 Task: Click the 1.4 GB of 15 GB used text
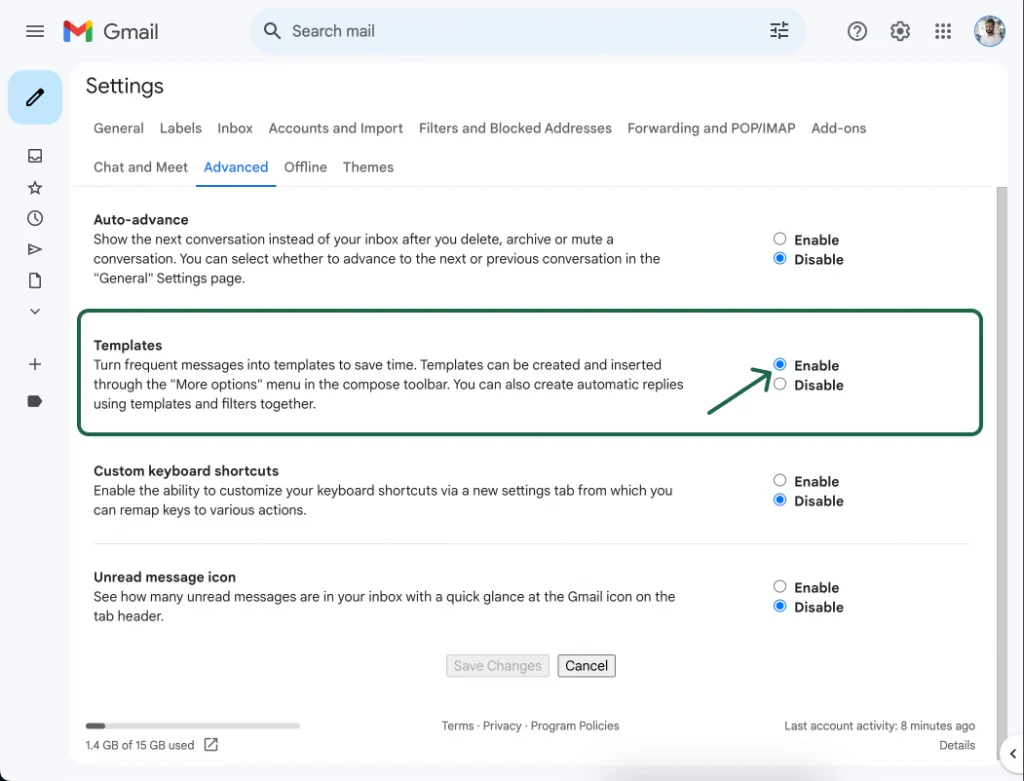[x=140, y=745]
